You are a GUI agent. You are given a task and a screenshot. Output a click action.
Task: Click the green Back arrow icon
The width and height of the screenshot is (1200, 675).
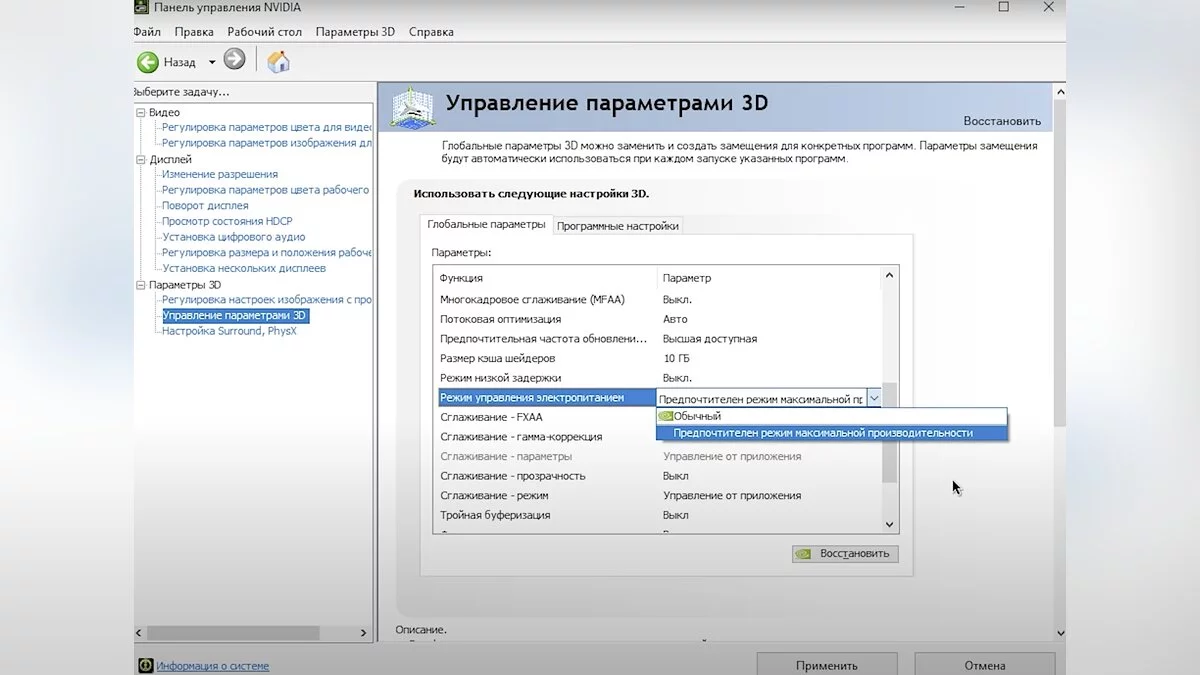pyautogui.click(x=148, y=62)
